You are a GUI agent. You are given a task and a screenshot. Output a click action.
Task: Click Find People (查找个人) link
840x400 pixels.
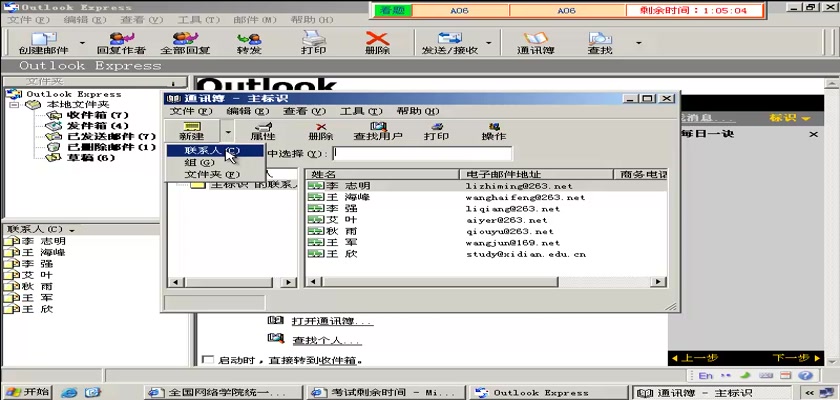tap(327, 339)
